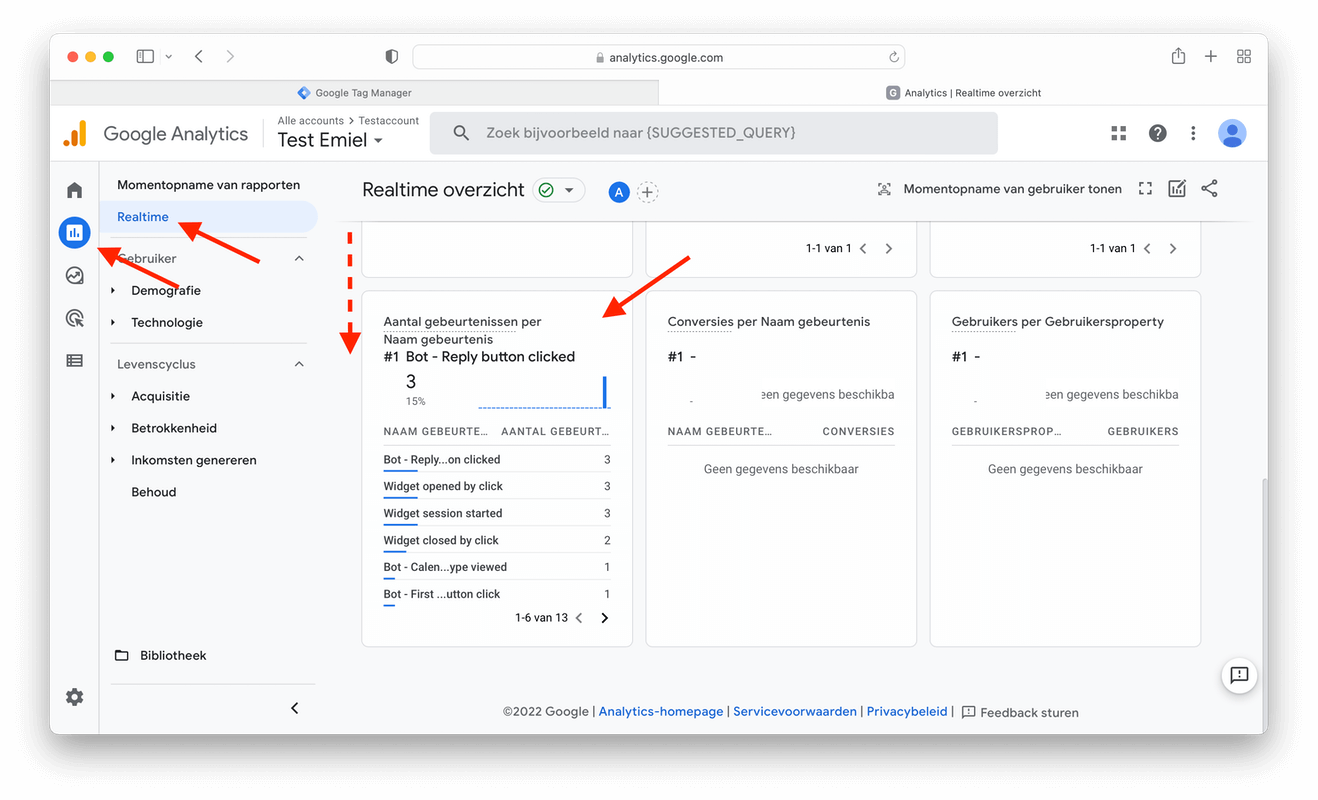Click the Widget closed by click row
1318x800 pixels.
click(x=496, y=540)
